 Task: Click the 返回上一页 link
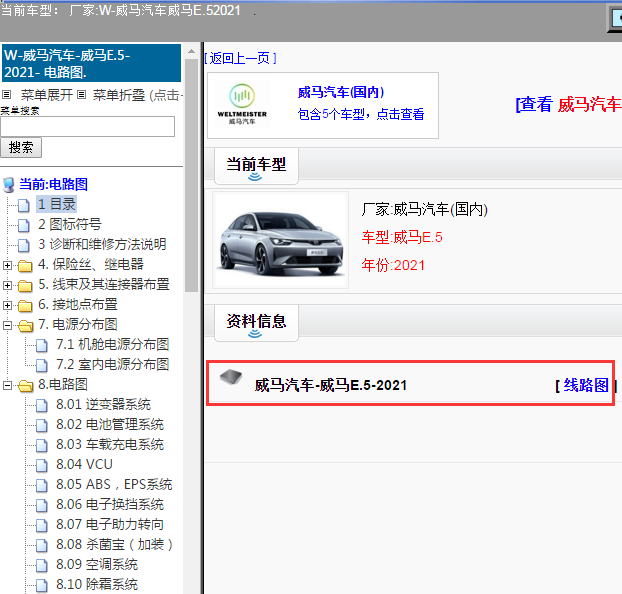pyautogui.click(x=240, y=58)
